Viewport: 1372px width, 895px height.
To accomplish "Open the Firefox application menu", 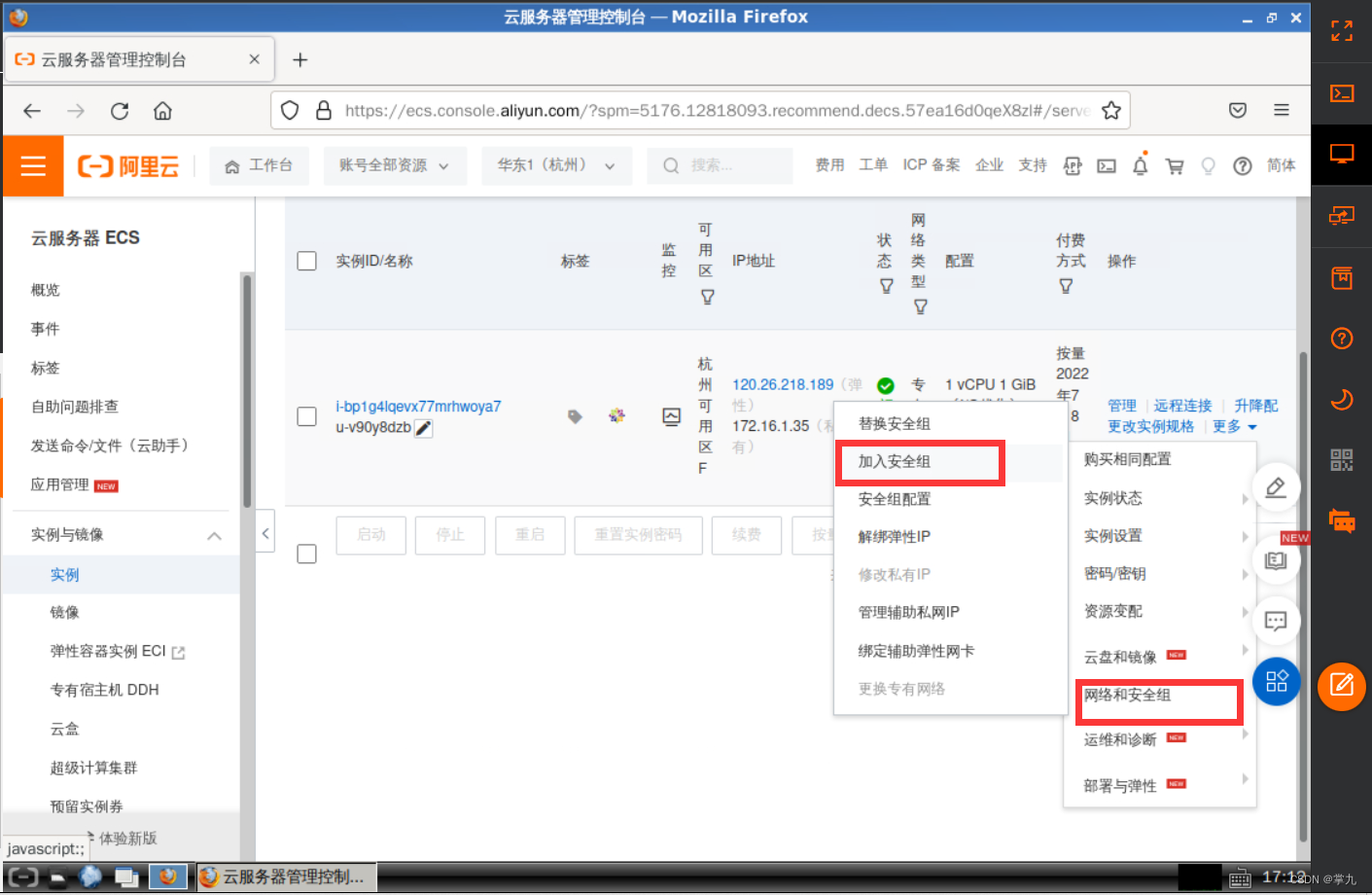I will pyautogui.click(x=1282, y=110).
